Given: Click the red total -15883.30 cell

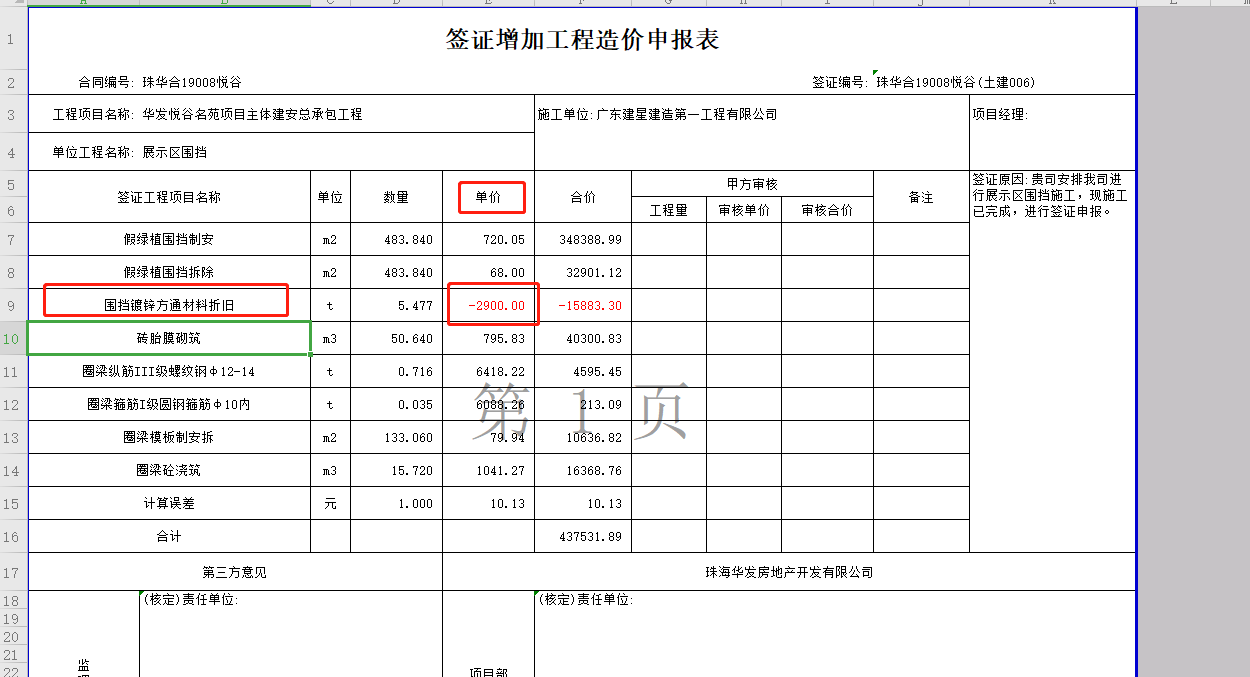Looking at the screenshot, I should point(583,305).
